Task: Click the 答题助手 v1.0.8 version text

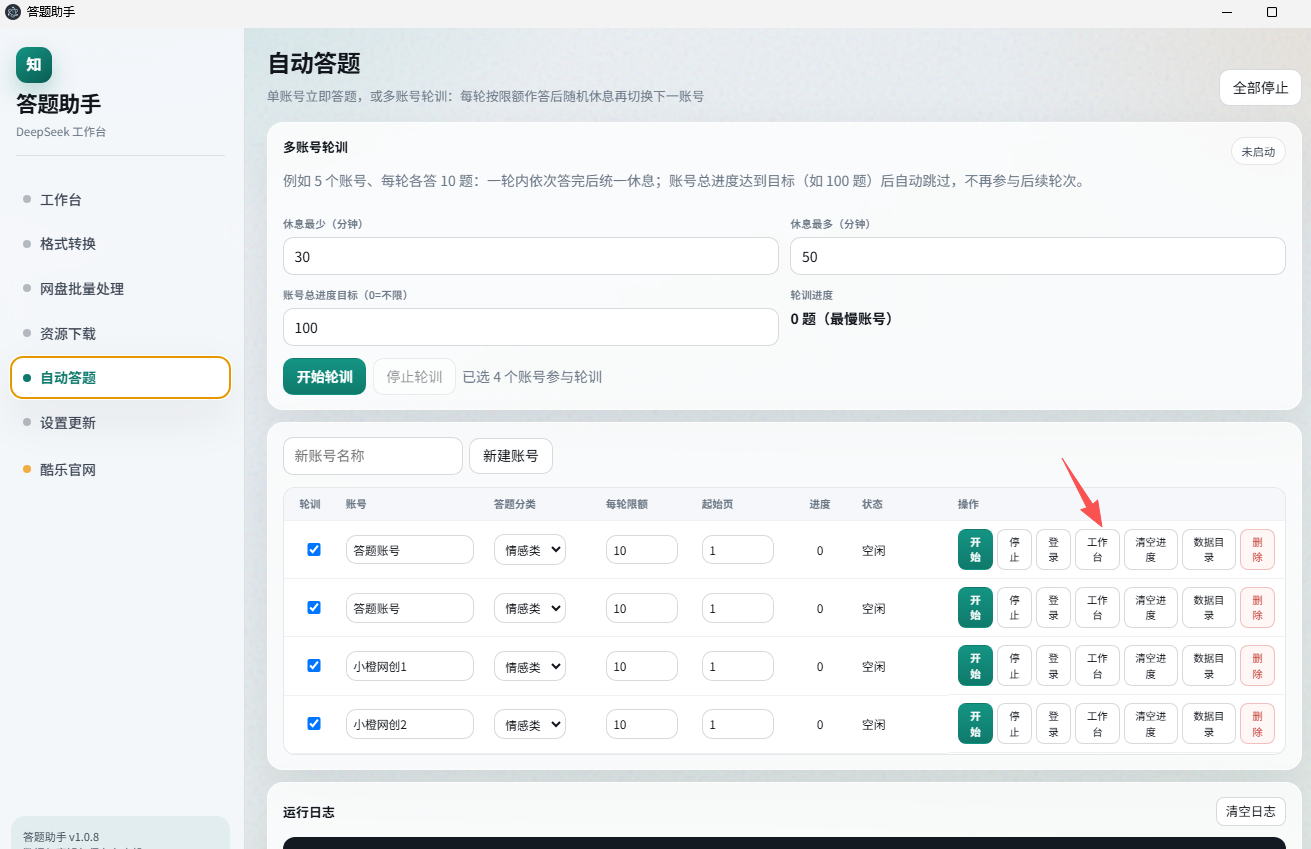Action: (61, 837)
